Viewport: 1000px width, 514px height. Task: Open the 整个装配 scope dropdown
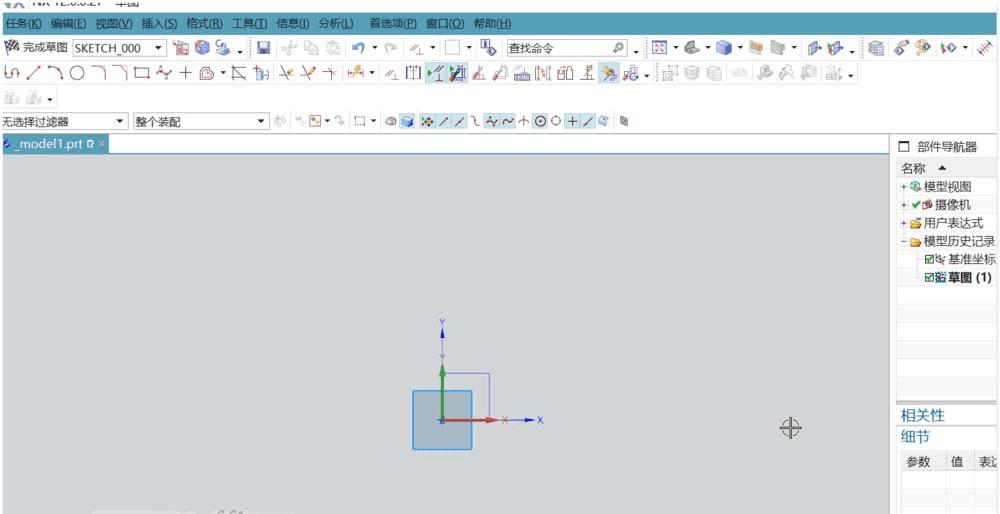[262, 121]
